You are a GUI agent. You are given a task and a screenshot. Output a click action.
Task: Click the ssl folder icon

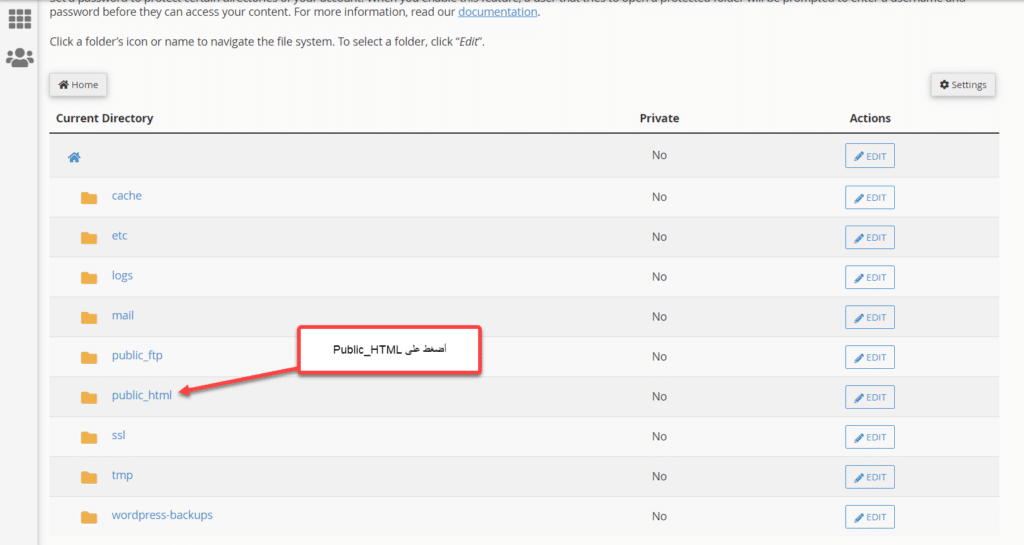point(89,437)
